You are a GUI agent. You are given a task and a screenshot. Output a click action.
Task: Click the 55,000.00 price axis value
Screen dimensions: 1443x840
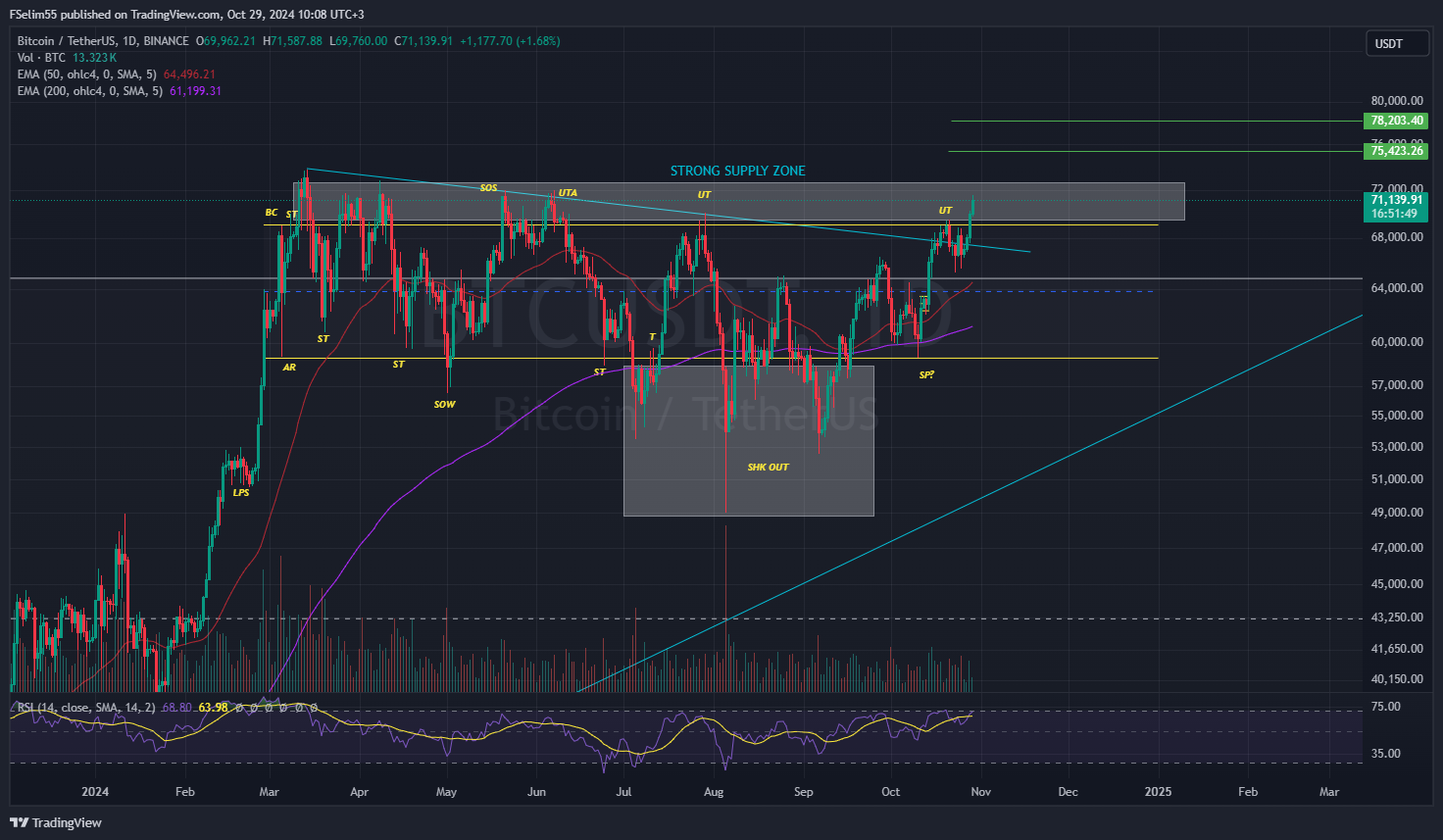[x=1397, y=416]
